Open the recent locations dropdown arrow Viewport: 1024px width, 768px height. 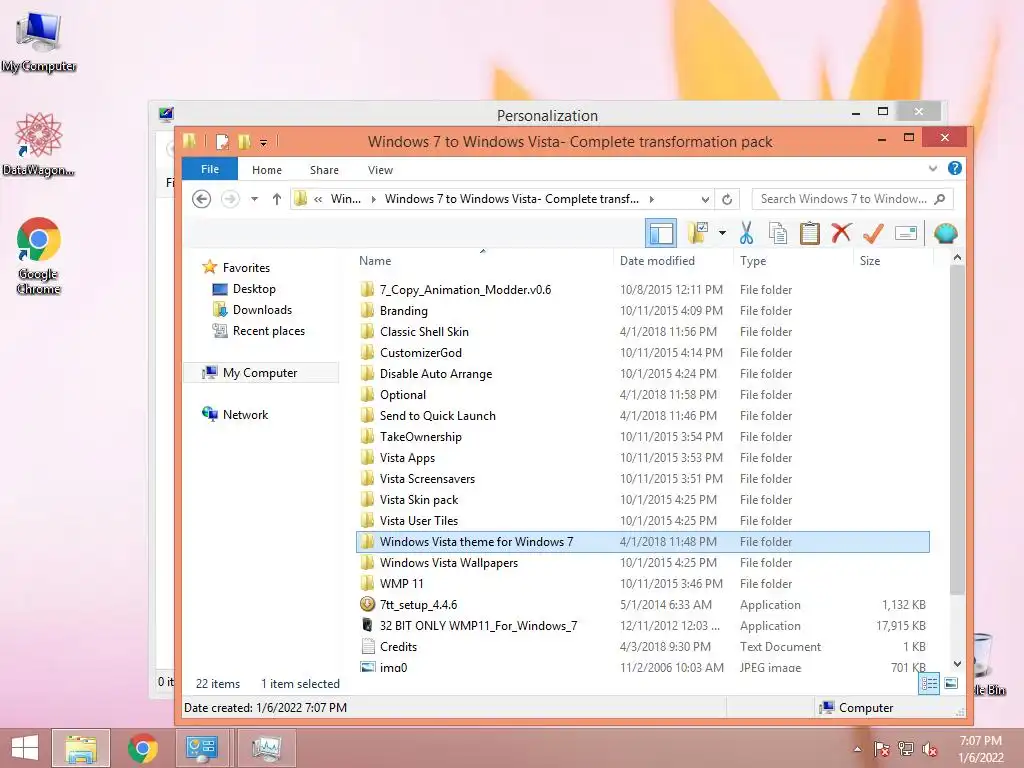click(x=255, y=199)
